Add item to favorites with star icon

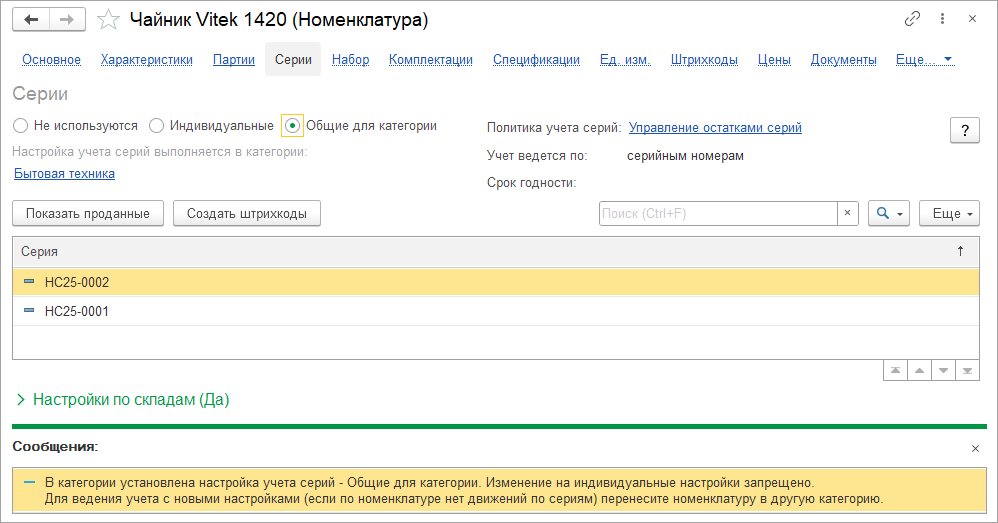tap(110, 19)
